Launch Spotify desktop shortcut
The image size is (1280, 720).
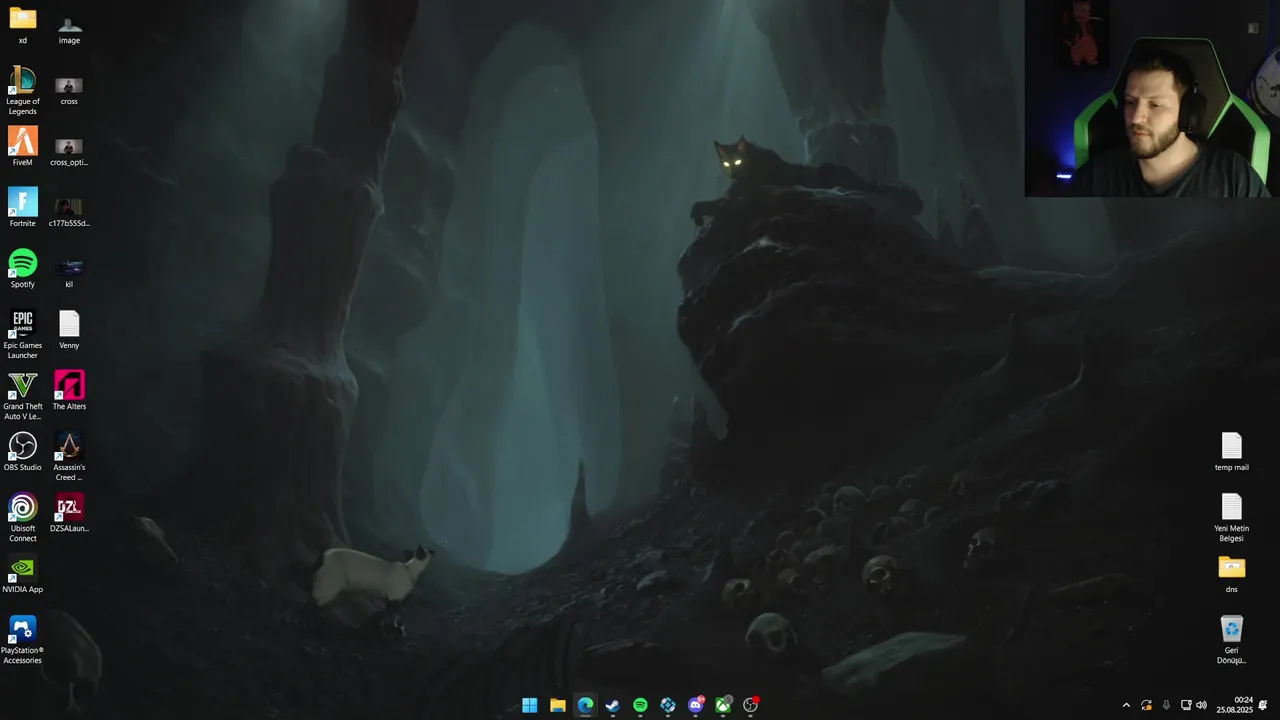pos(22,269)
